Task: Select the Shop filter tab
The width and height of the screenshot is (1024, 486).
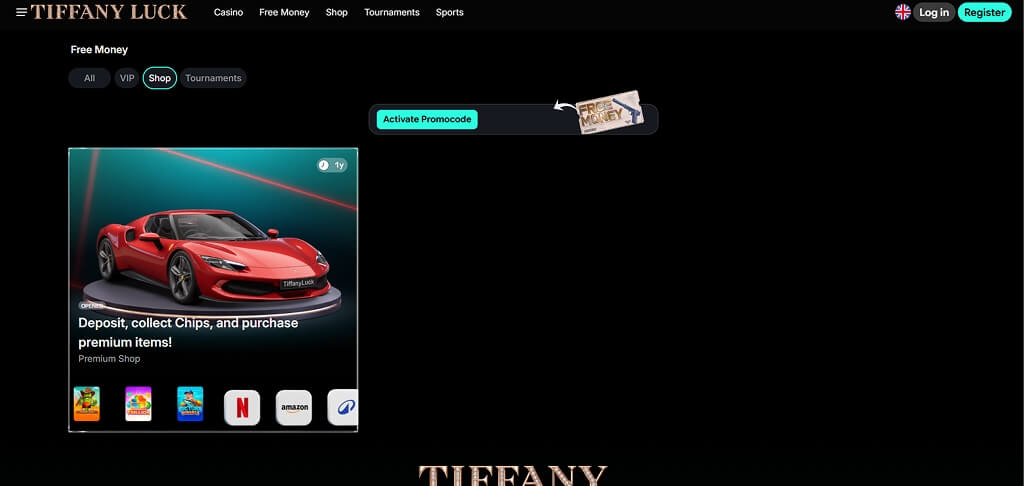Action: tap(159, 78)
